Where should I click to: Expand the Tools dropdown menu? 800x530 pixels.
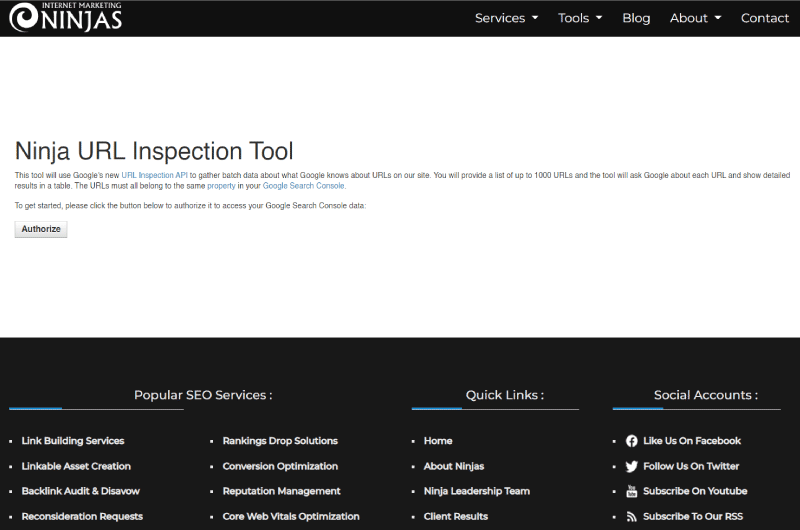[x=580, y=18]
